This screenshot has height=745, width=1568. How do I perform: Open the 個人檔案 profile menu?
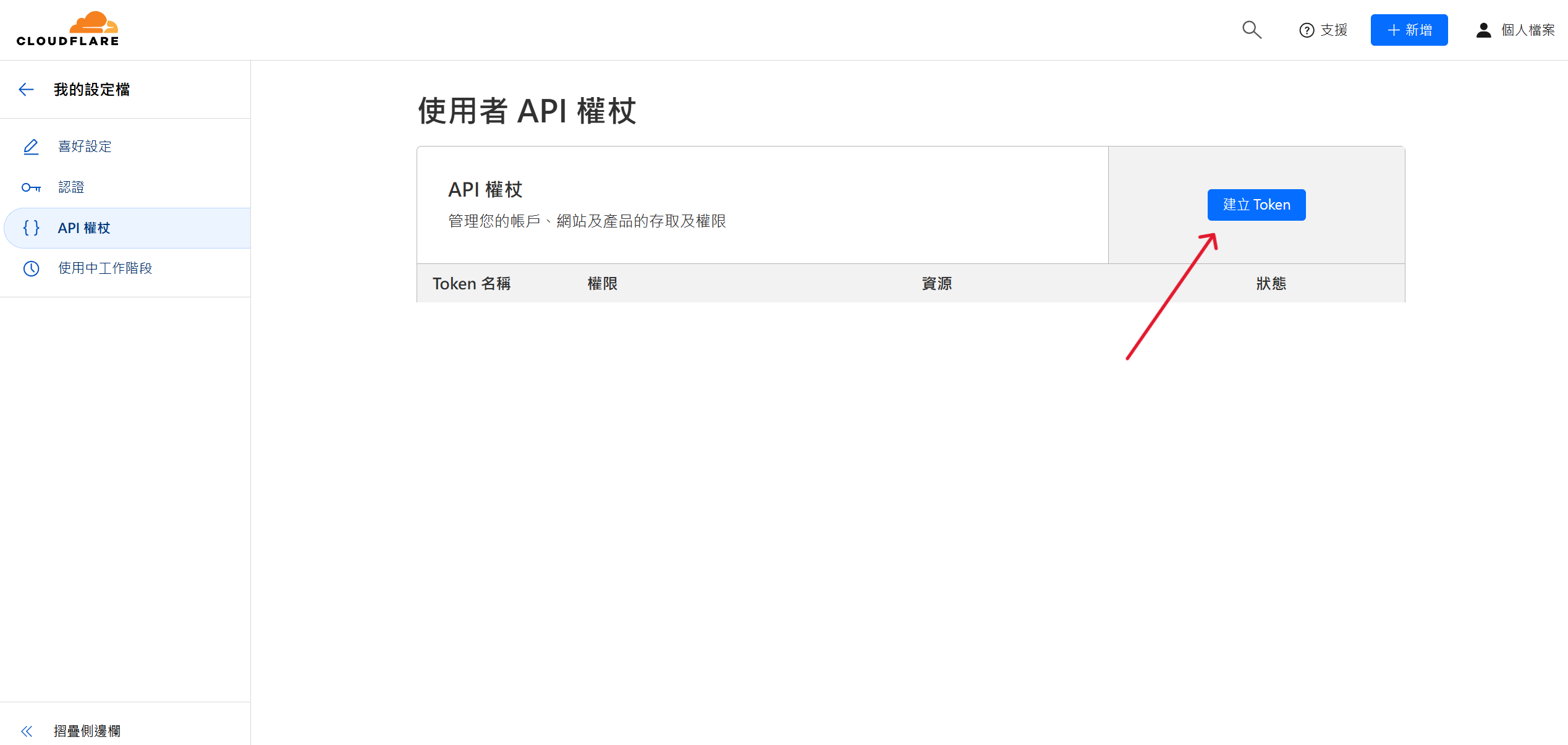point(1515,30)
